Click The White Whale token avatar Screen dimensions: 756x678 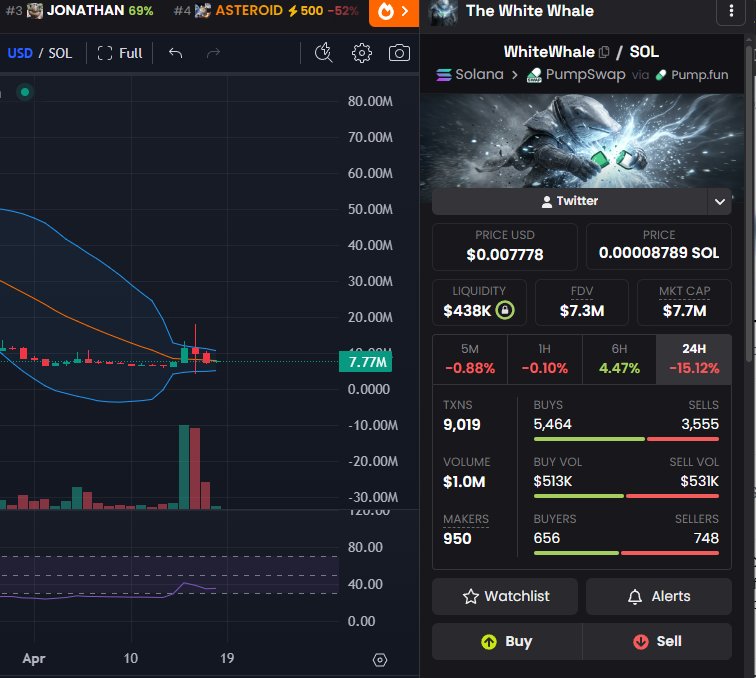coord(442,12)
